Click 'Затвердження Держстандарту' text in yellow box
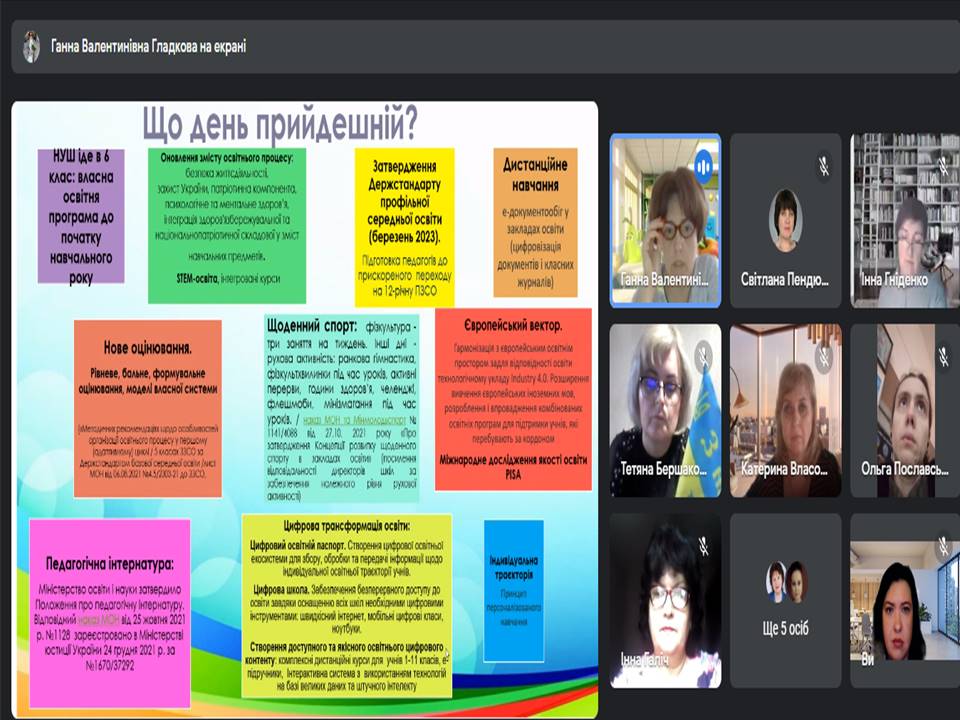The image size is (960, 720). [405, 174]
